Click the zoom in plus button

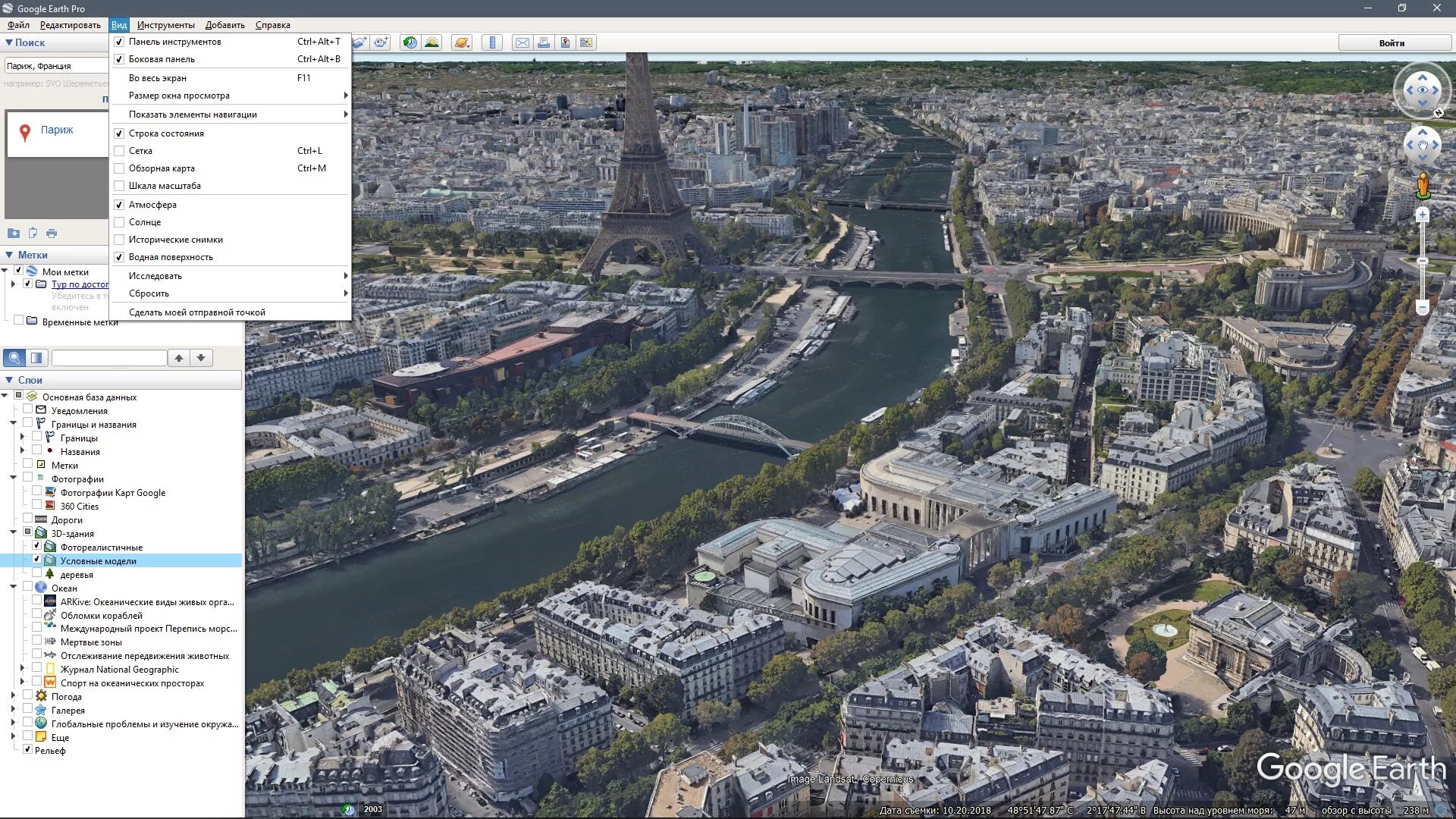coord(1423,215)
